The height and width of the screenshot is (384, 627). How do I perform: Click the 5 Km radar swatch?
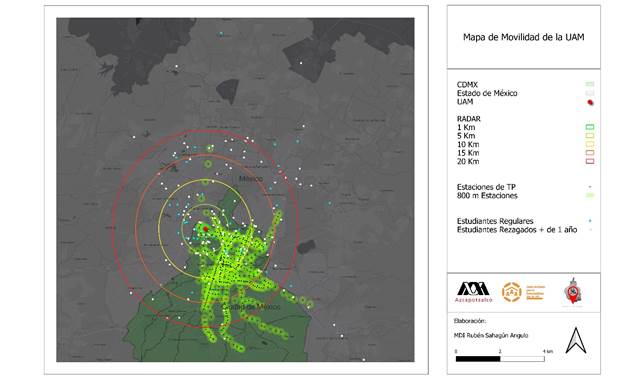590,136
